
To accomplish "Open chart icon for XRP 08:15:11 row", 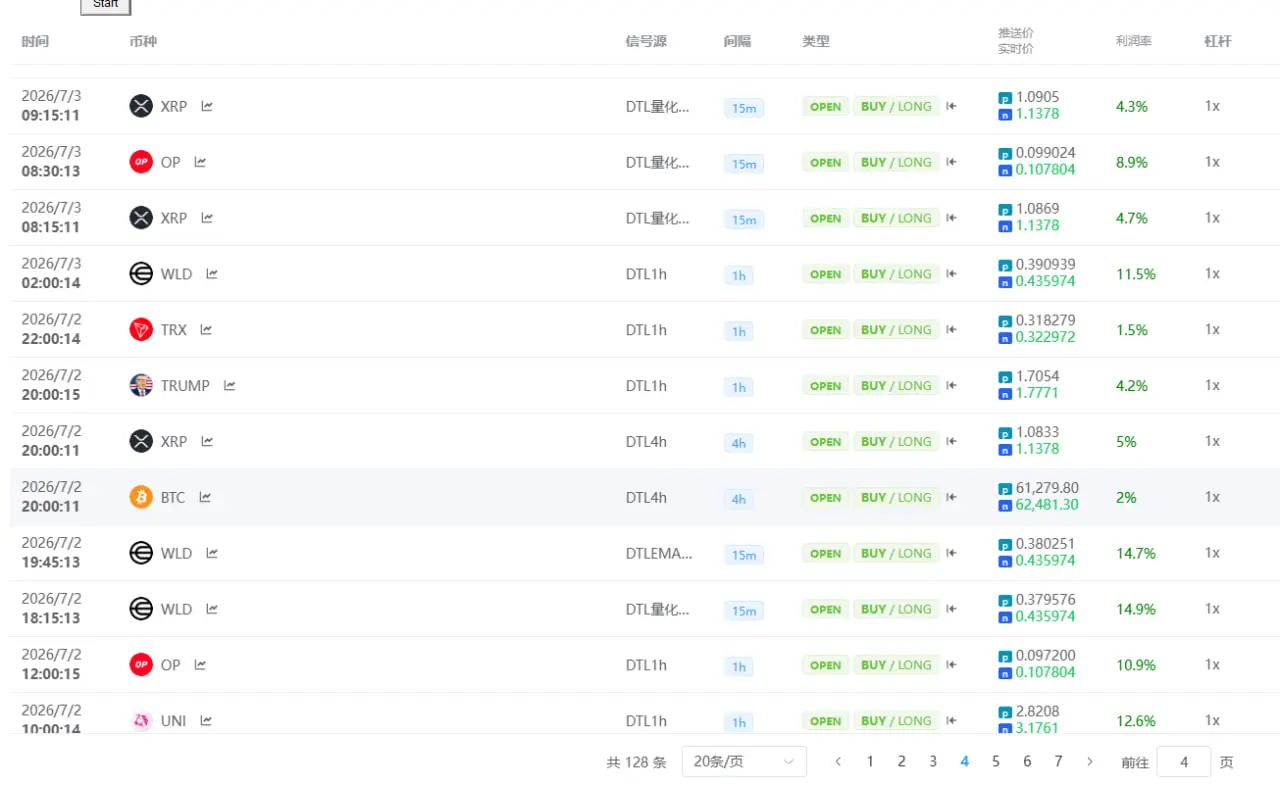I will (207, 218).
